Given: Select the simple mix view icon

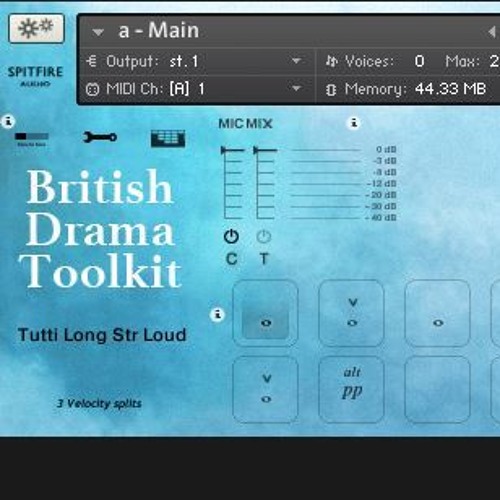Looking at the screenshot, I should pos(32,139).
